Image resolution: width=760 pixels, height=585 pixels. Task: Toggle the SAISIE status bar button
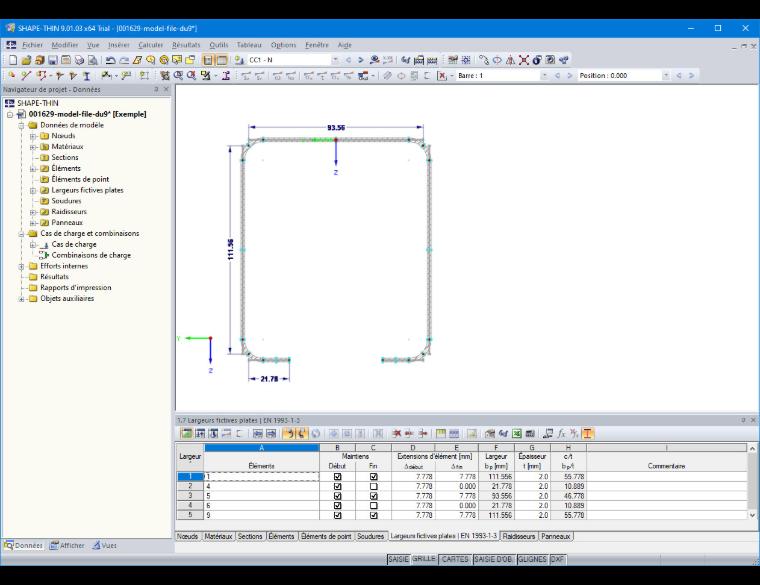[398, 559]
